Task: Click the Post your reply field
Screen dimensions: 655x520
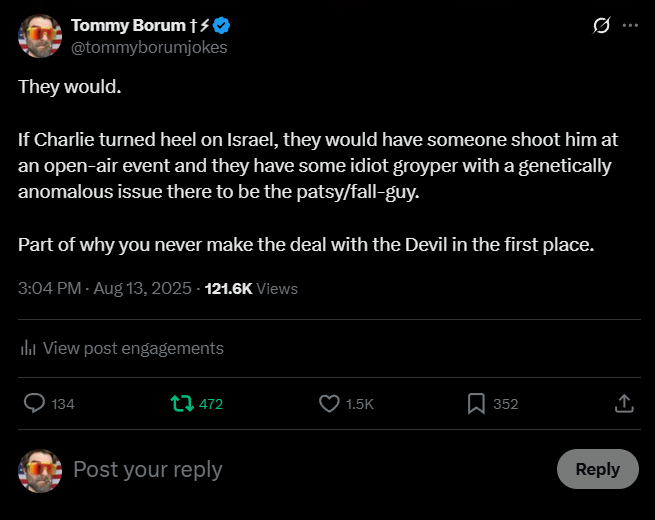Action: 300,469
